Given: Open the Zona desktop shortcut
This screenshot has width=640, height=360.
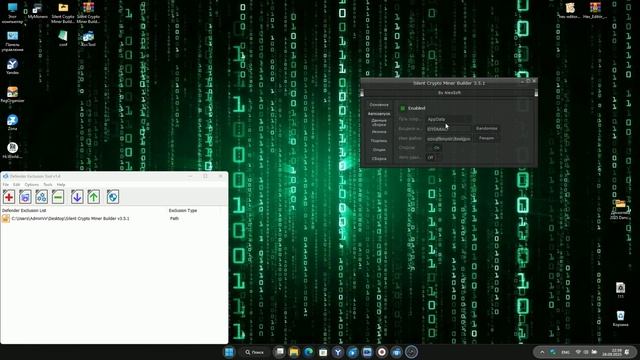Looking at the screenshot, I should [12, 122].
